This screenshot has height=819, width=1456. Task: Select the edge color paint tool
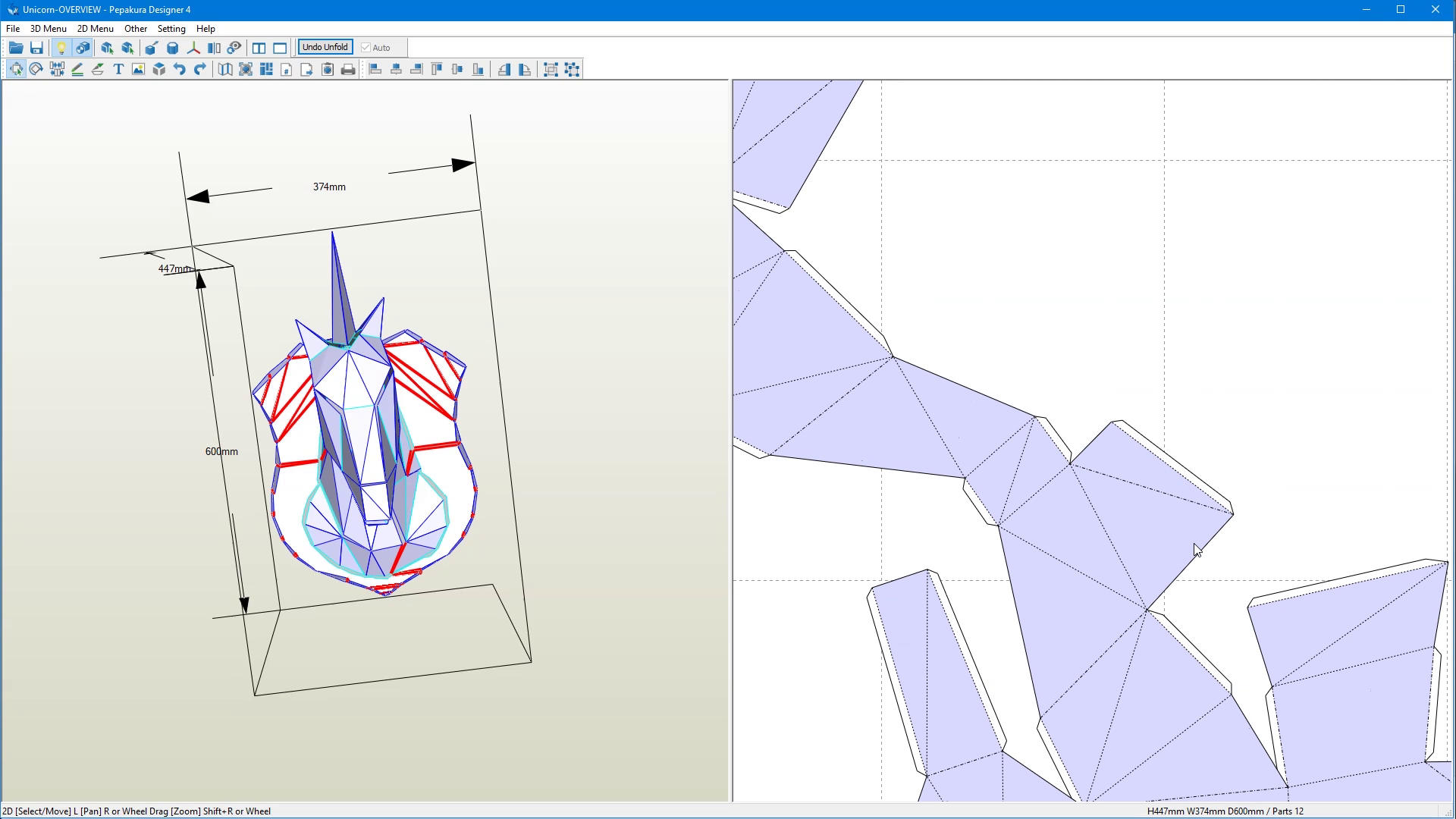[x=78, y=68]
